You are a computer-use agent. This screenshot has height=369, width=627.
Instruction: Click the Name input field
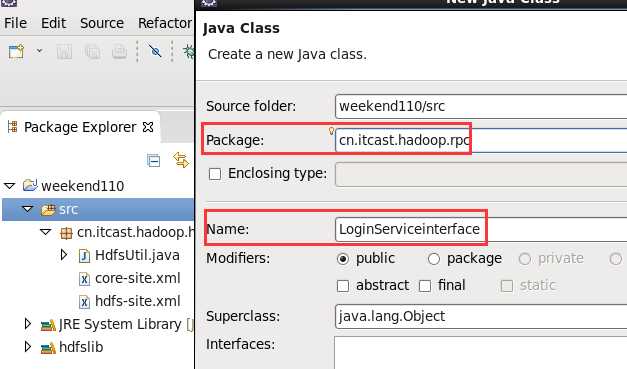click(x=481, y=229)
